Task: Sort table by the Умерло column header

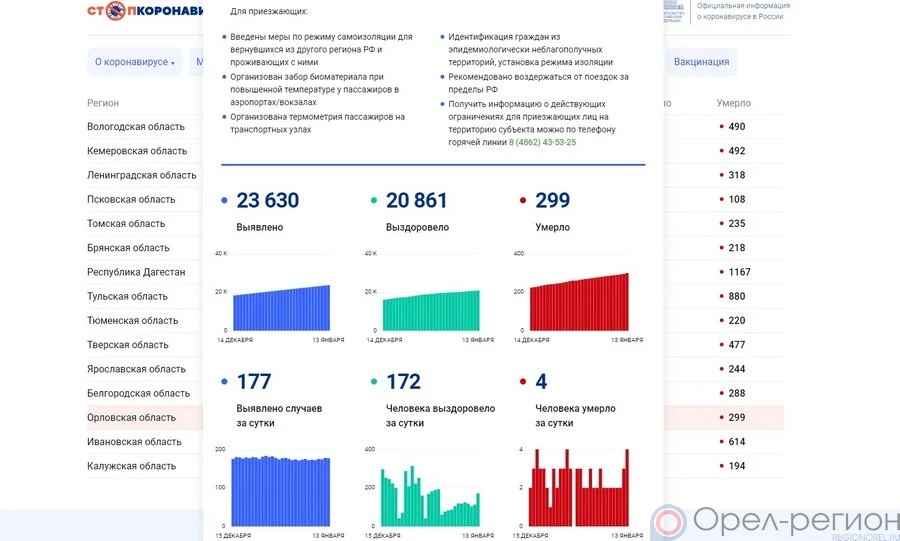Action: (733, 103)
